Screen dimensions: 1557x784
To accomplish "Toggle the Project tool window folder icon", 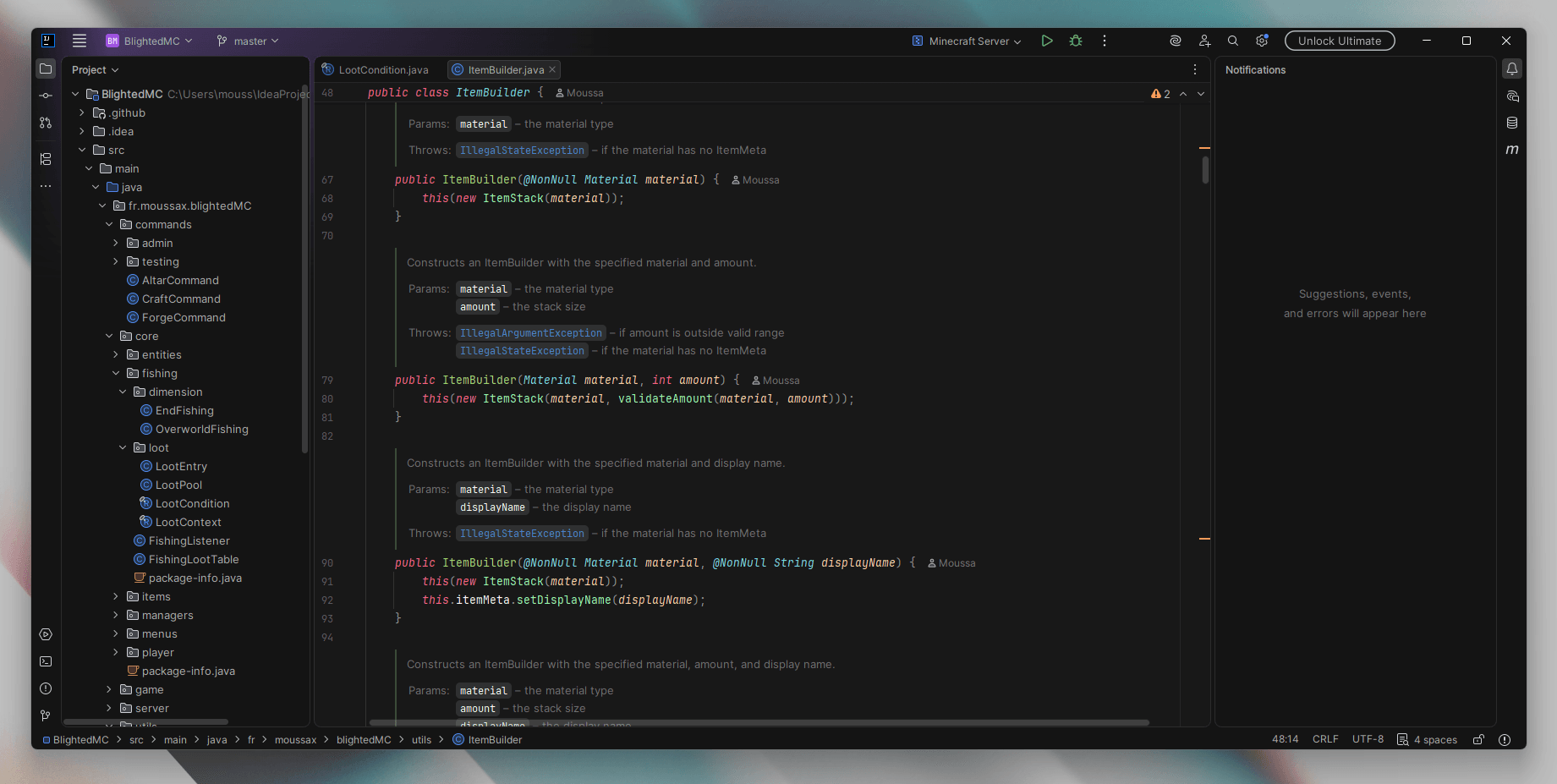I will point(46,69).
